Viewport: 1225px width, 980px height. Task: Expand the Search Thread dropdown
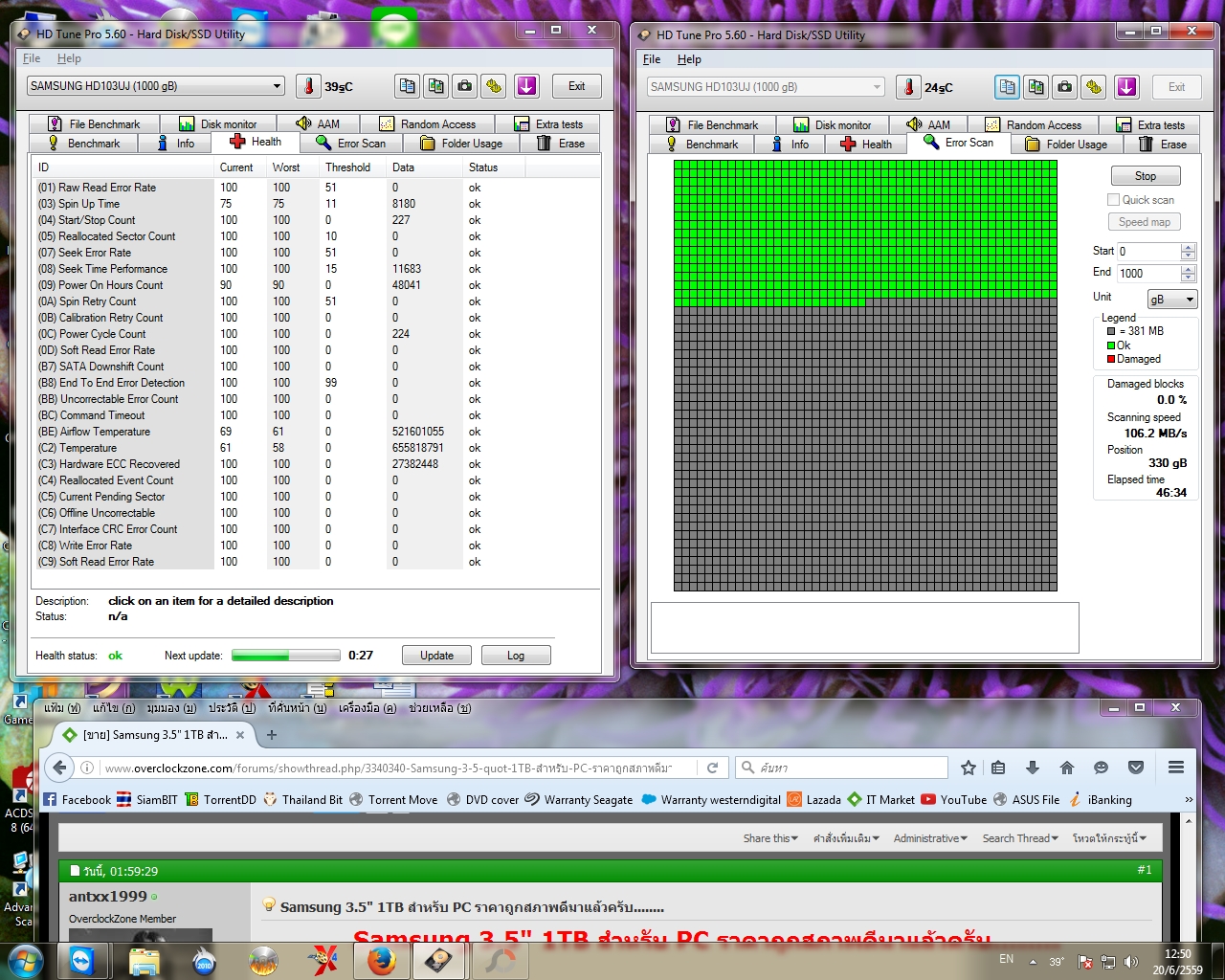tap(1020, 838)
